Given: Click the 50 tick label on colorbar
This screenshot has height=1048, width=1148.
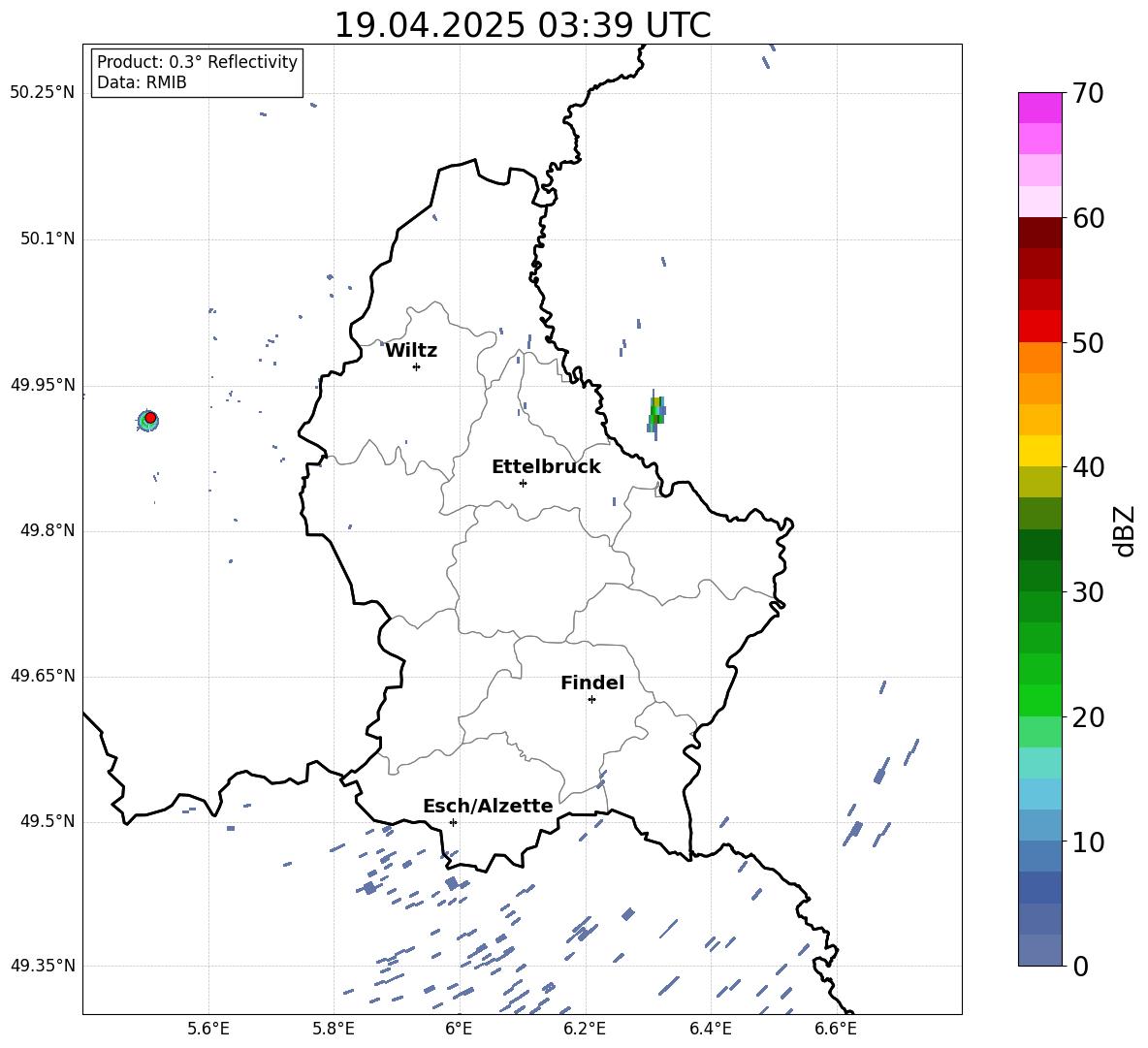Looking at the screenshot, I should pos(1088,342).
